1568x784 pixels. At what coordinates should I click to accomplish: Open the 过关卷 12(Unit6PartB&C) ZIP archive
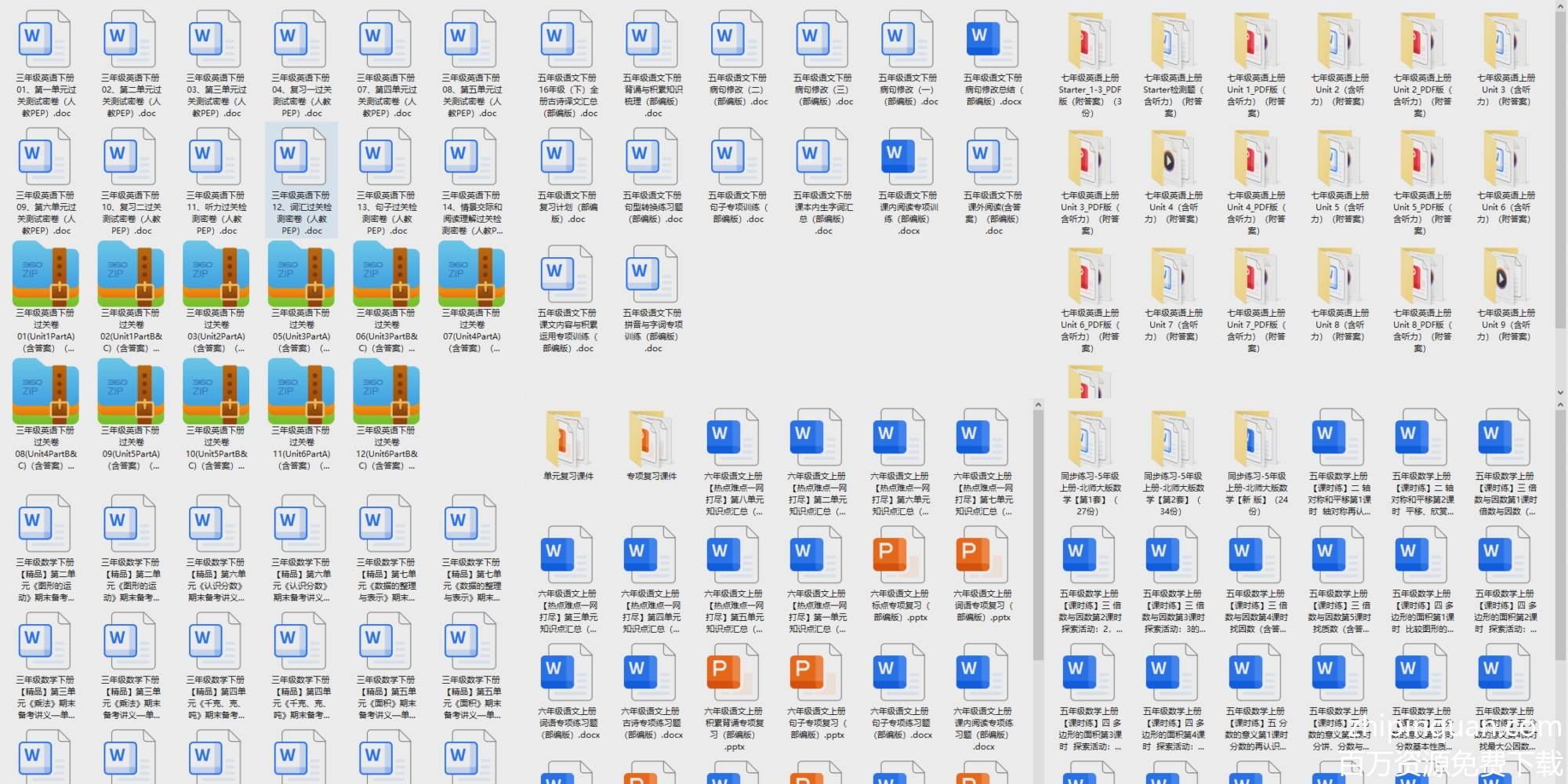click(x=387, y=392)
